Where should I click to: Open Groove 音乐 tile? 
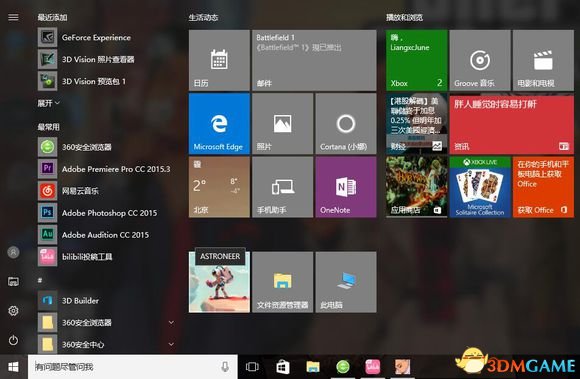[x=480, y=60]
